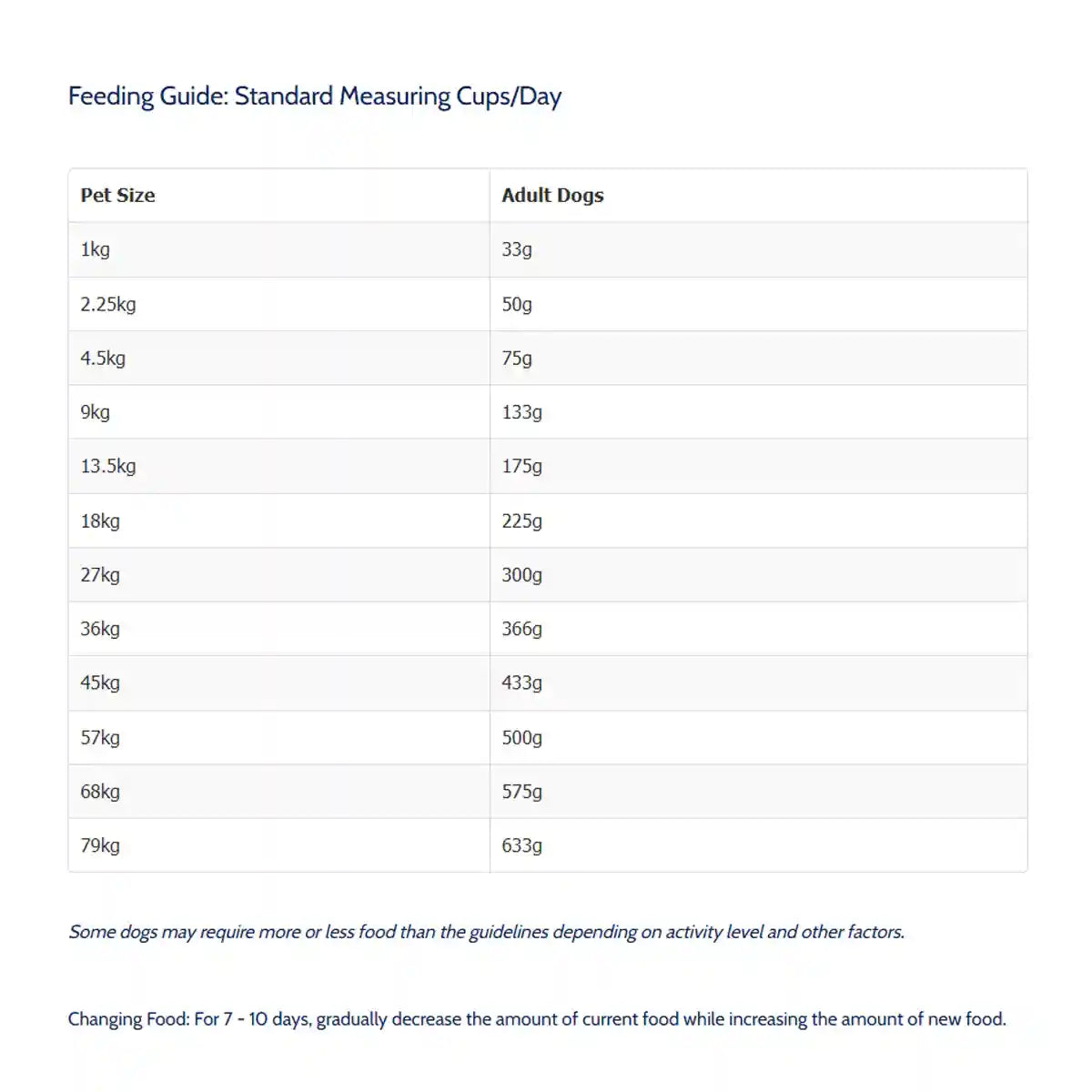Screen dimensions: 1092x1092
Task: Click the 225g feeding amount cell
Action: click(521, 521)
